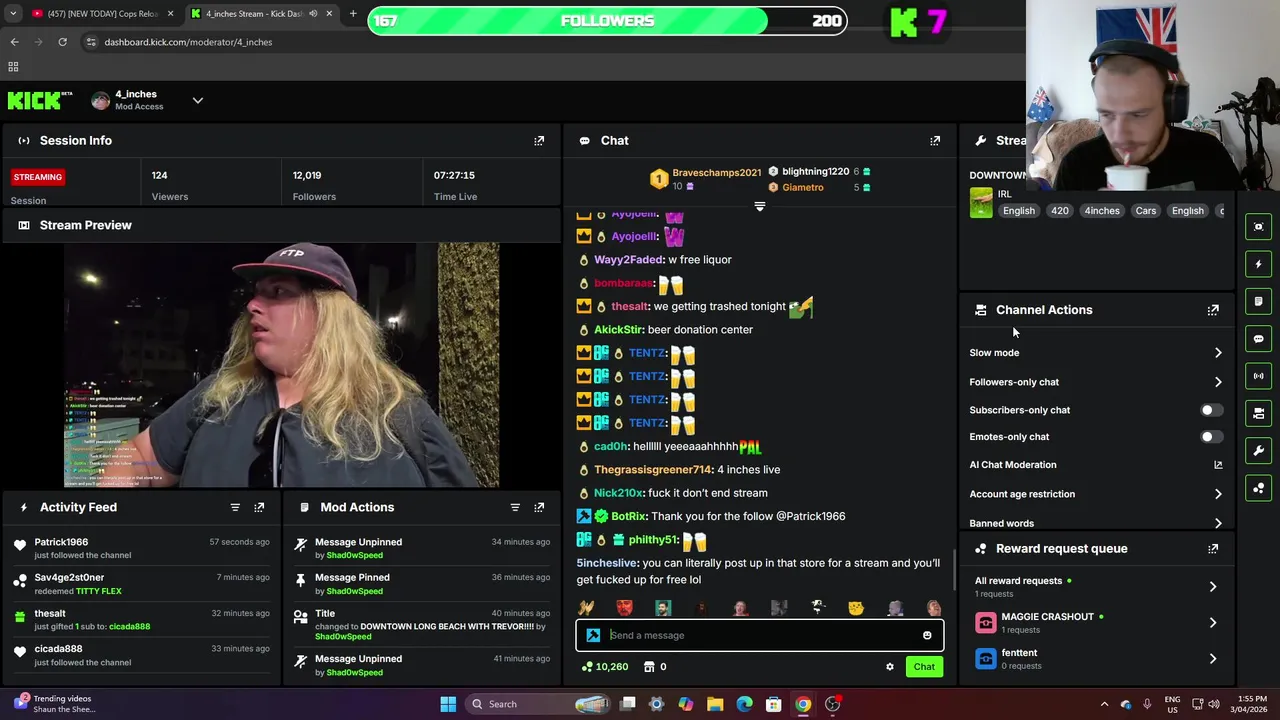1280x720 pixels.
Task: Click the Message Pinned mod action entry
Action: (421, 584)
